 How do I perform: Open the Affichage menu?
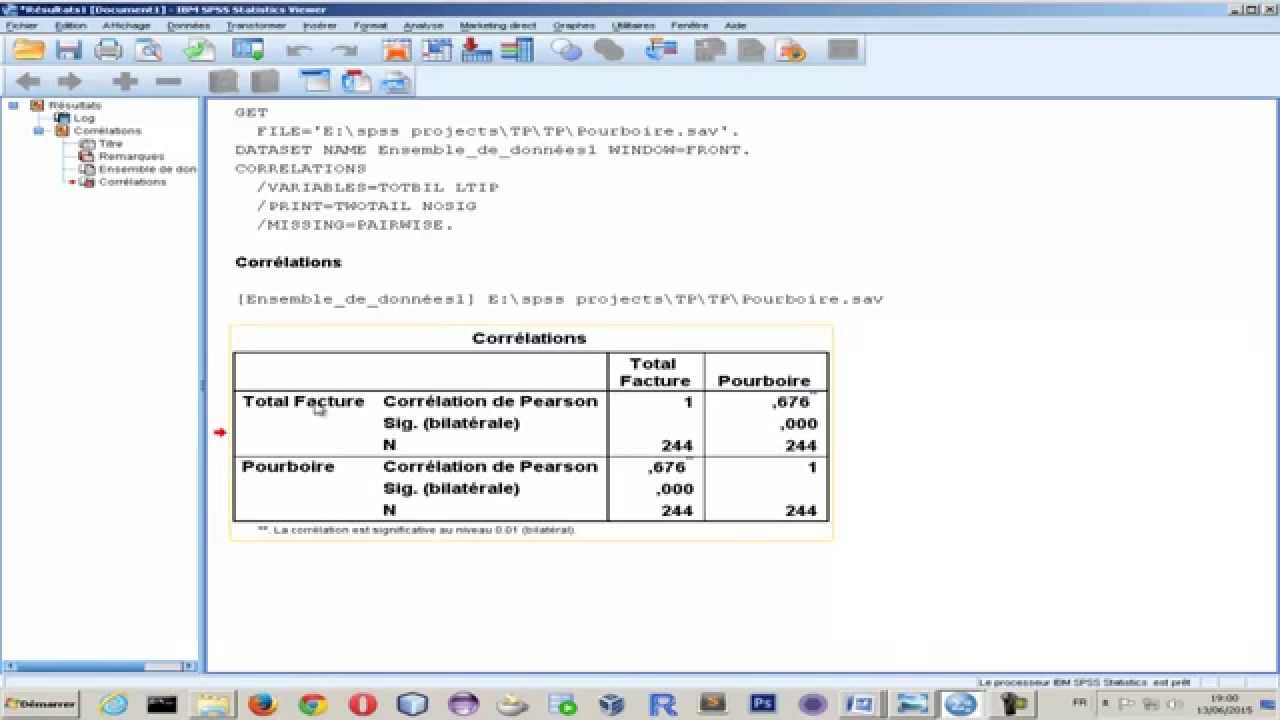[126, 25]
